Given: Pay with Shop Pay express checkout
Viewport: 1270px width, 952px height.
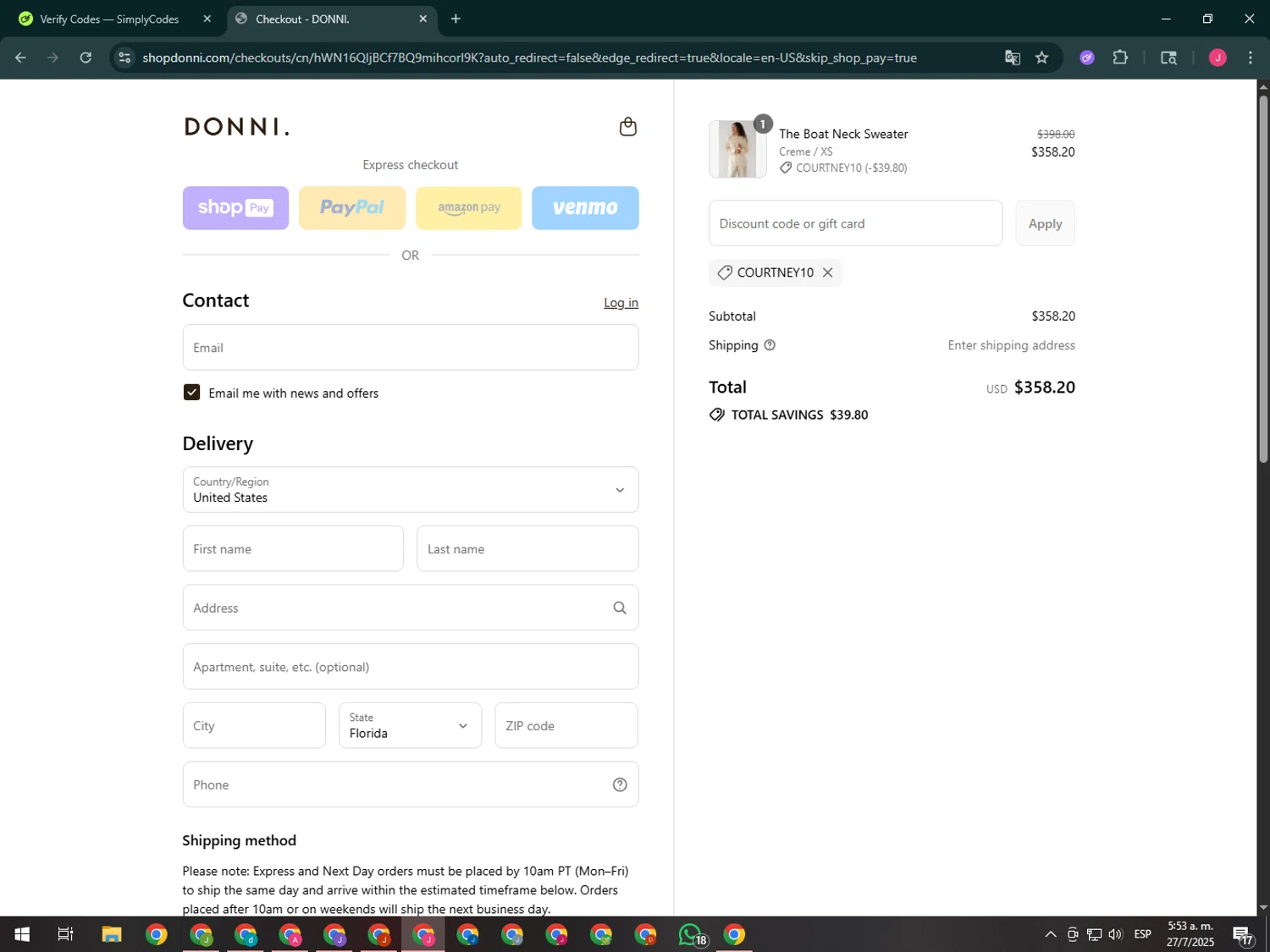Looking at the screenshot, I should (x=235, y=208).
